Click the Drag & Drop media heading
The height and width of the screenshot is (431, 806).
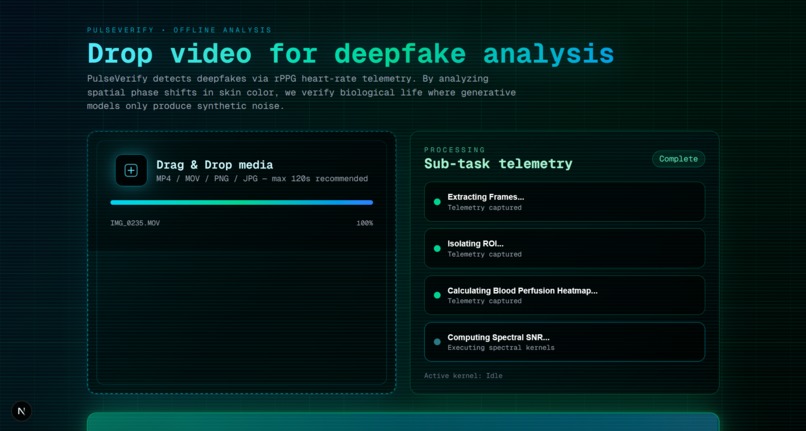pos(214,165)
